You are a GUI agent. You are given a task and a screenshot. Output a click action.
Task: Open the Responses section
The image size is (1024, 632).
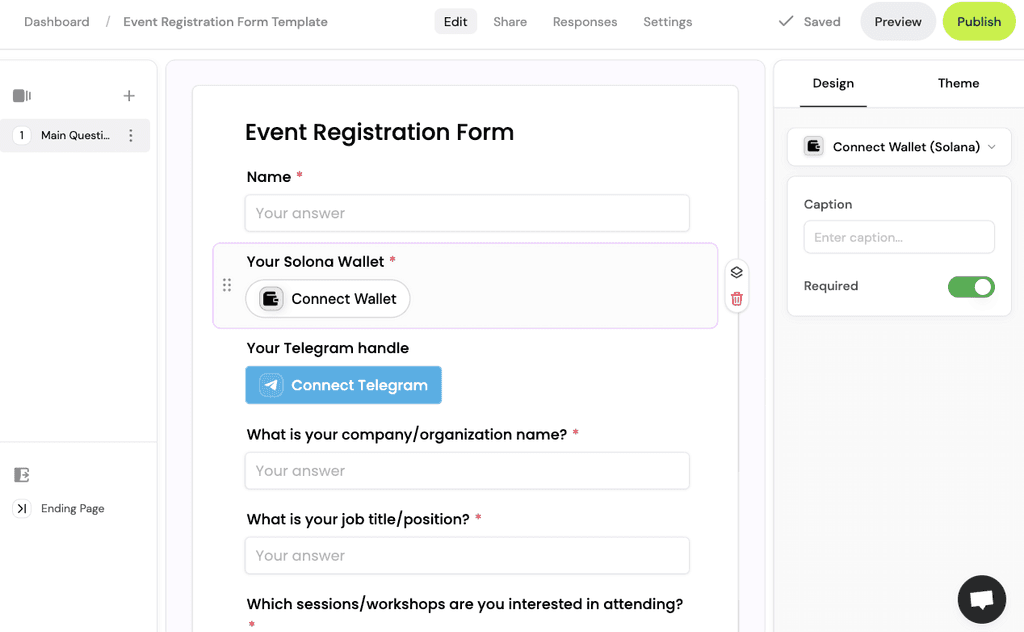point(584,21)
